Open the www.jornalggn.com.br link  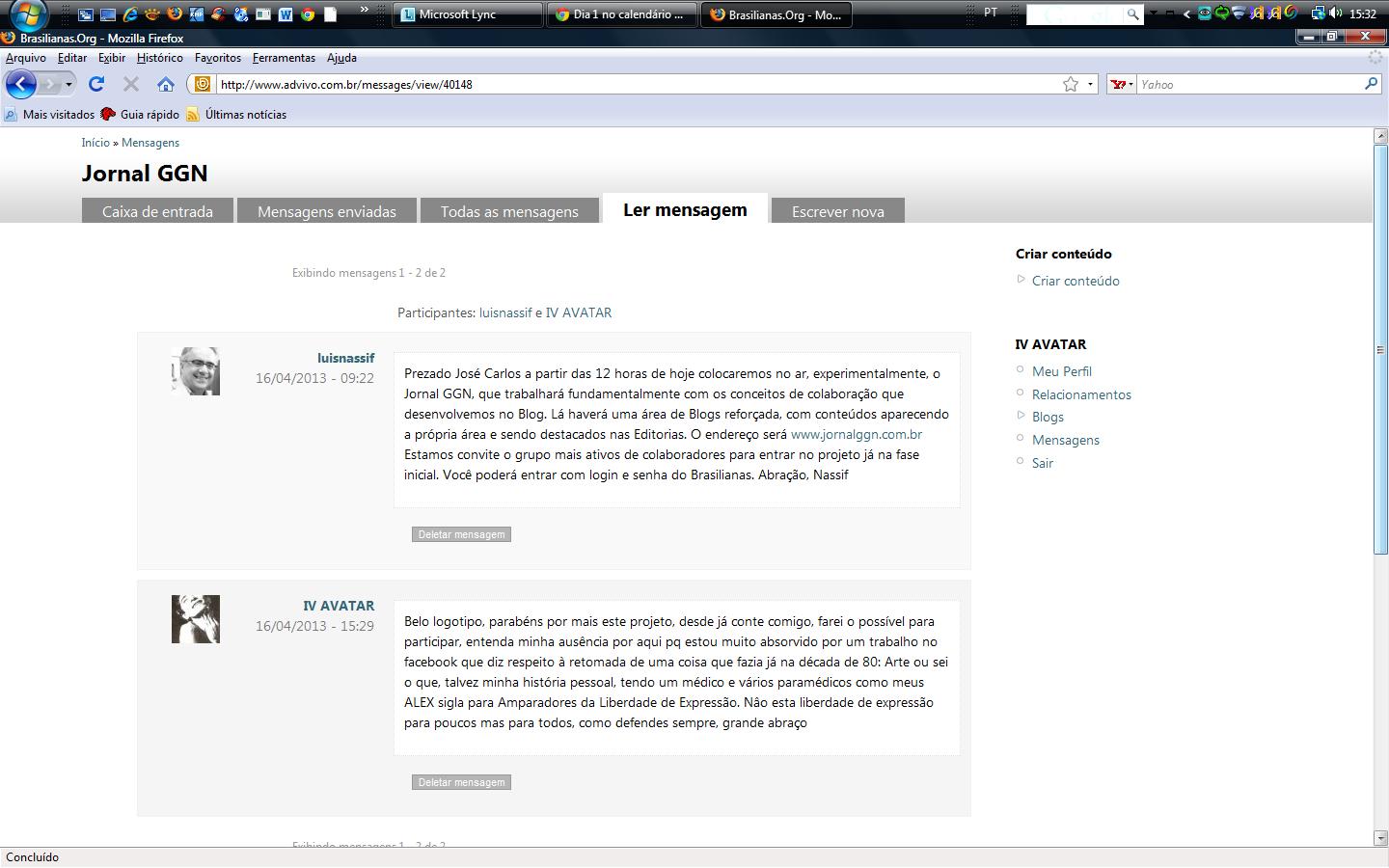pos(857,434)
